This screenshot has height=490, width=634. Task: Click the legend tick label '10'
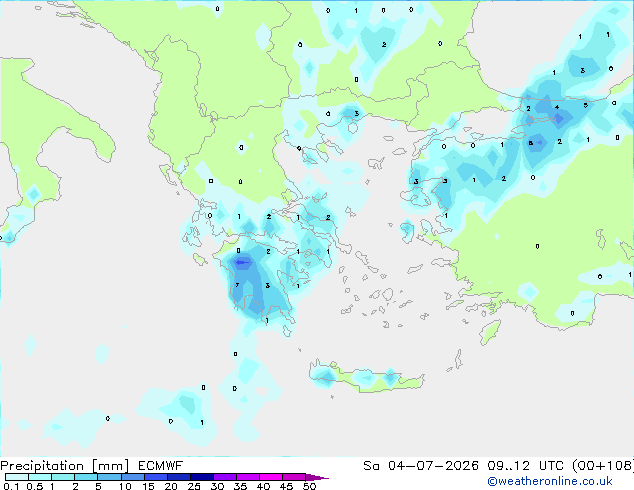pyautogui.click(x=125, y=486)
